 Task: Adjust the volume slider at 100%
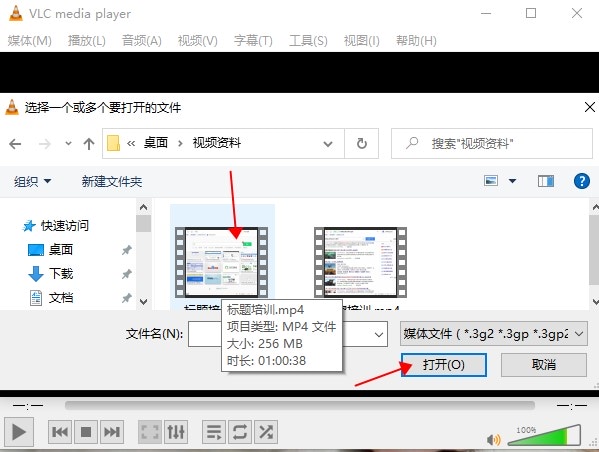545,436
